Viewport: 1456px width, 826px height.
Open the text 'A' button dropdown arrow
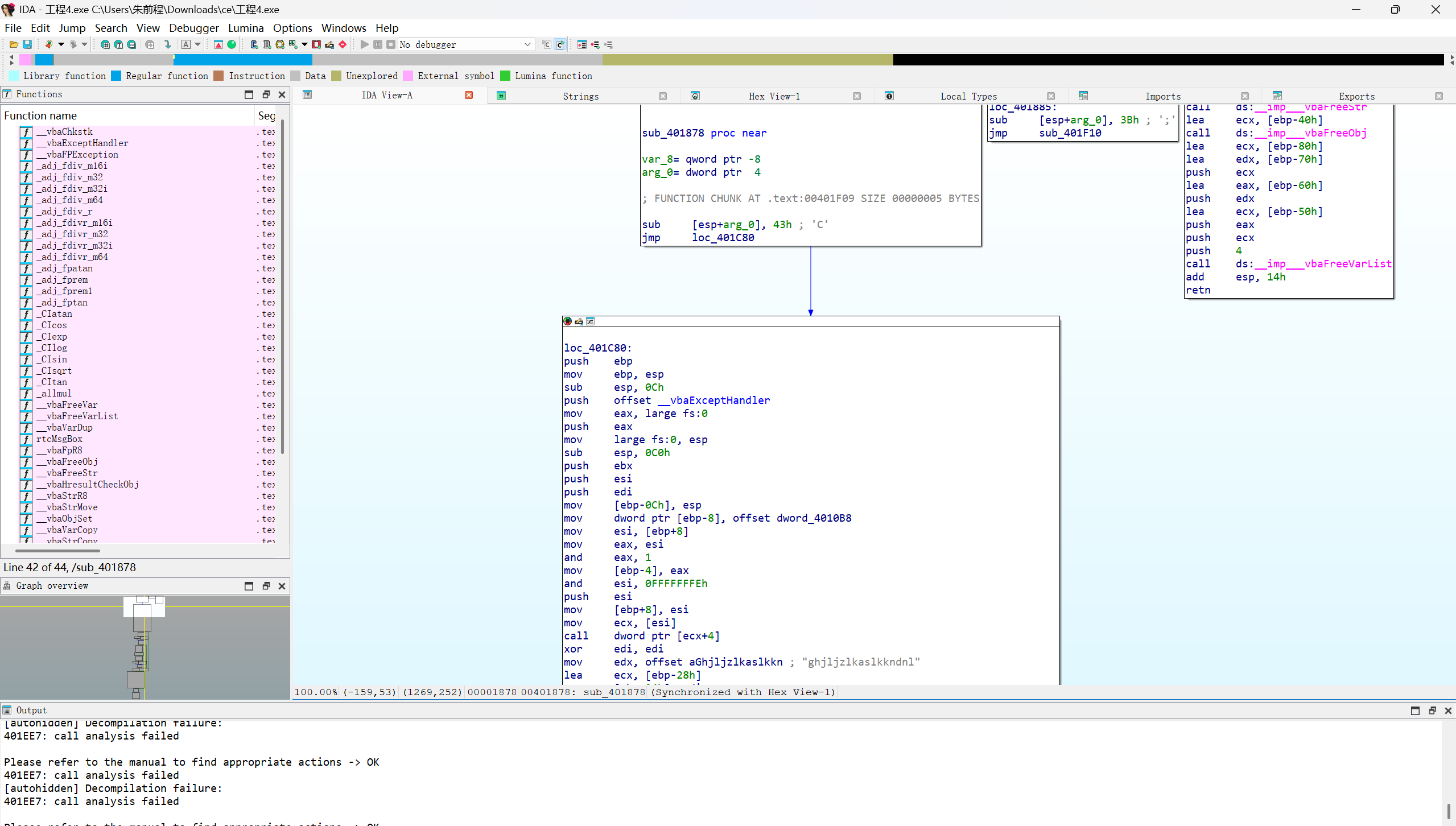pos(198,44)
